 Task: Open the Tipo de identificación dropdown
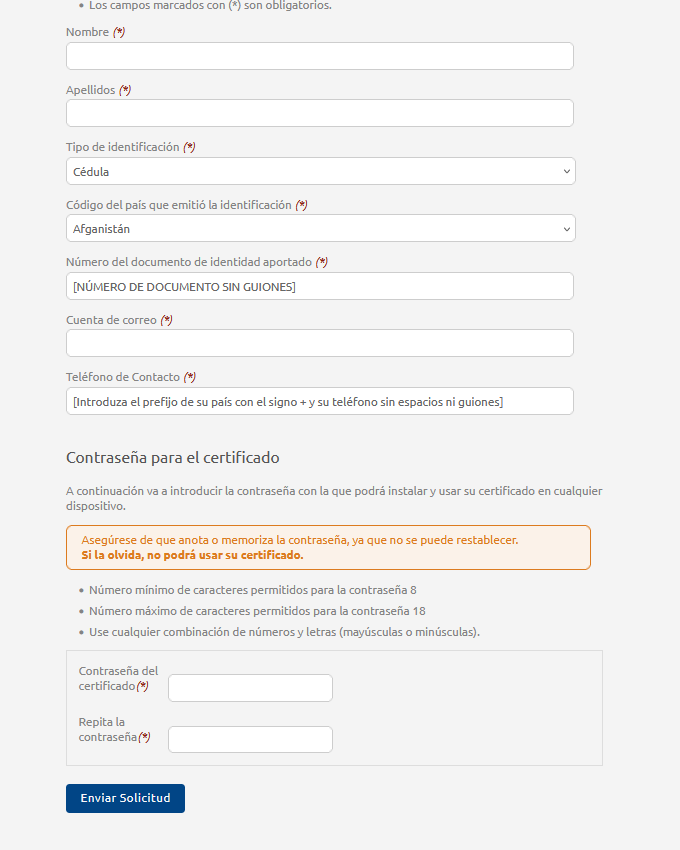320,171
